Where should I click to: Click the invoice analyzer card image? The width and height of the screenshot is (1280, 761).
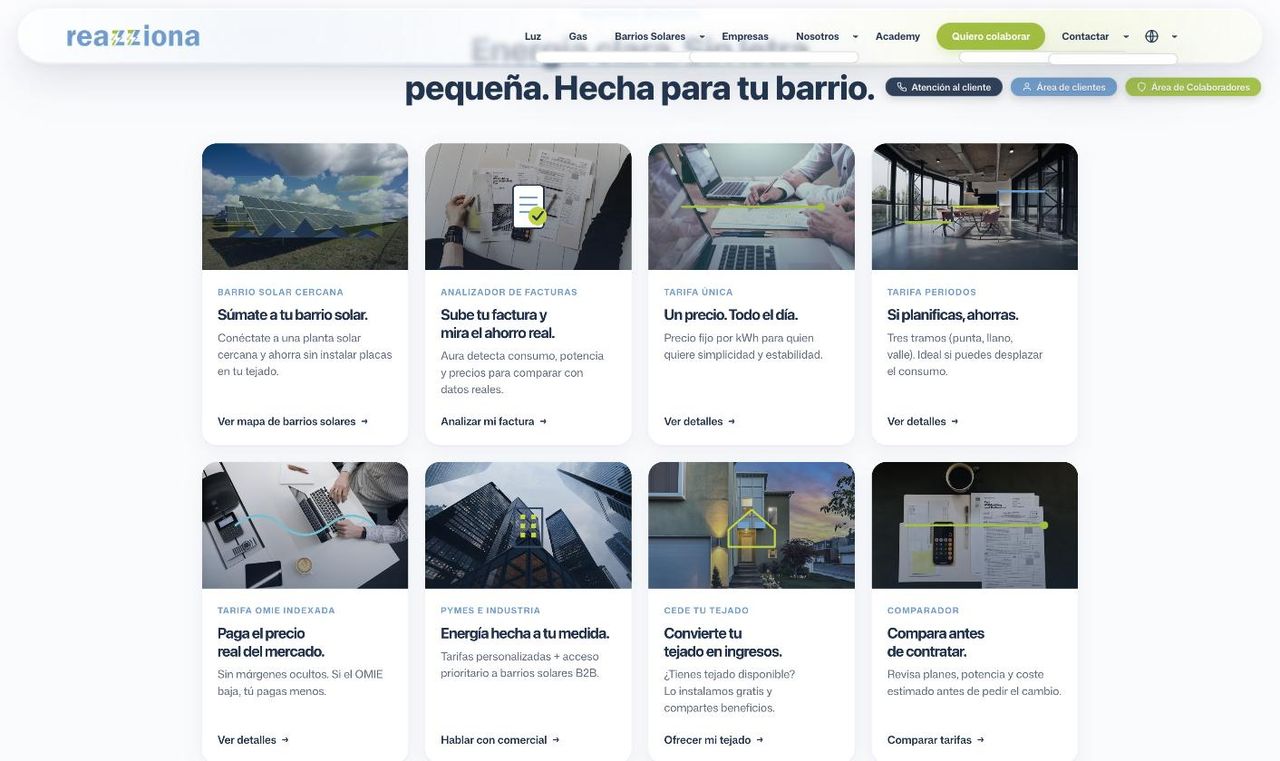(528, 206)
